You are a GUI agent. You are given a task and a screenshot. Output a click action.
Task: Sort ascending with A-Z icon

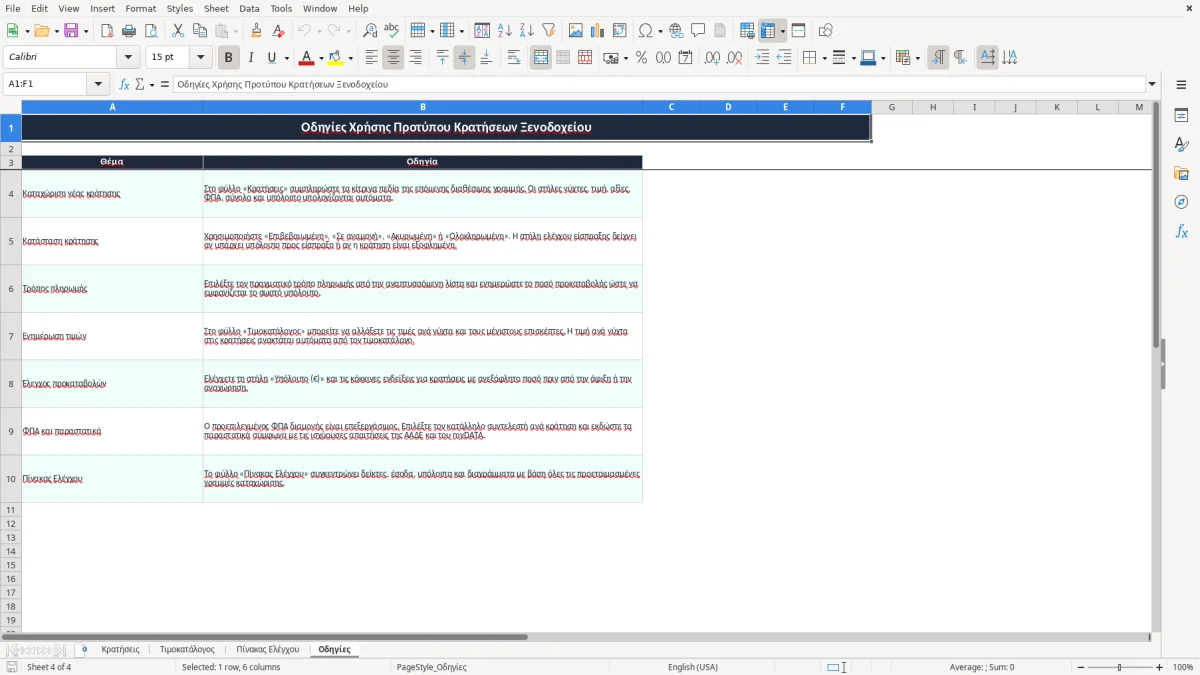505,31
